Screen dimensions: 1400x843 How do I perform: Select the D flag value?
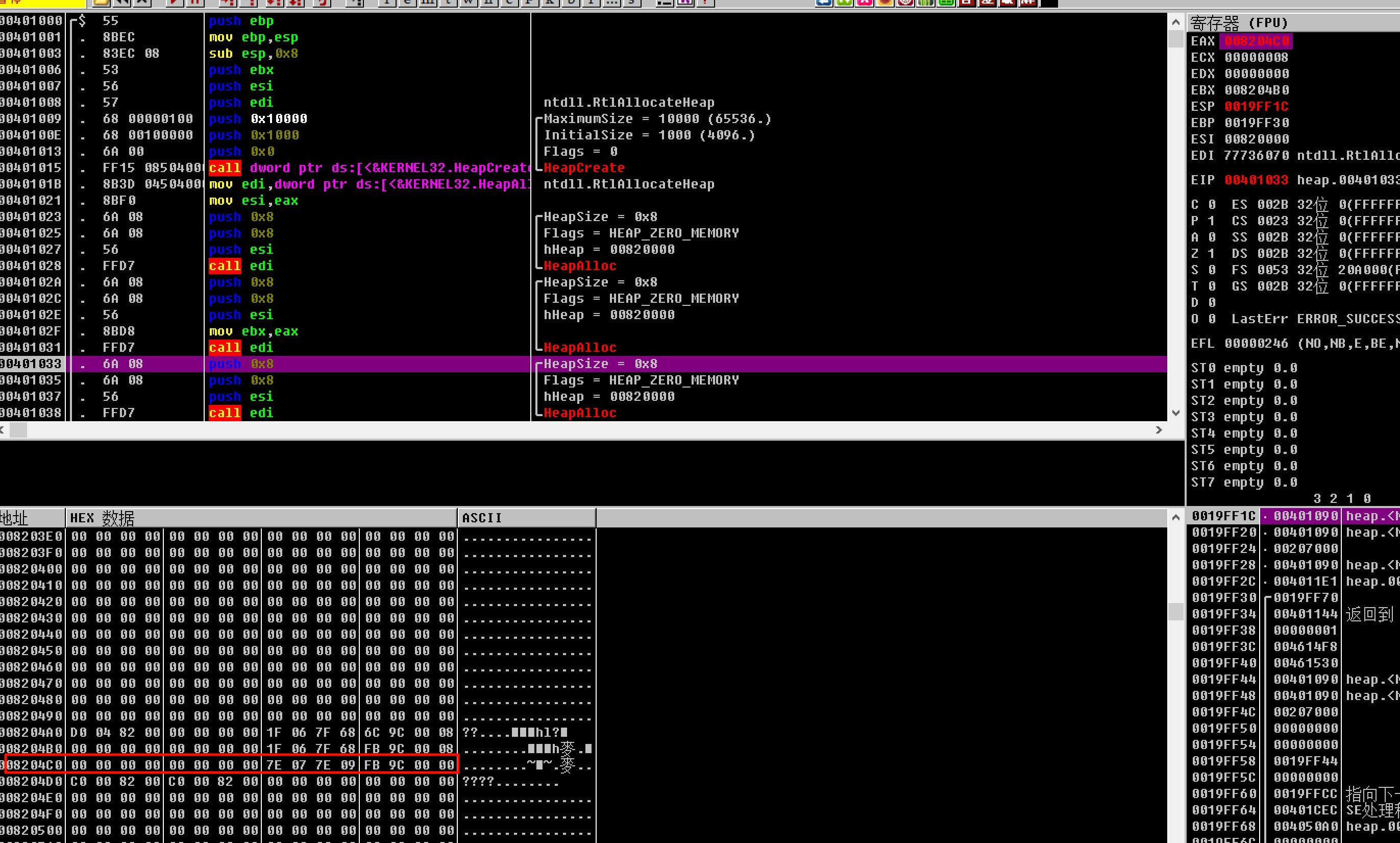coord(1212,302)
